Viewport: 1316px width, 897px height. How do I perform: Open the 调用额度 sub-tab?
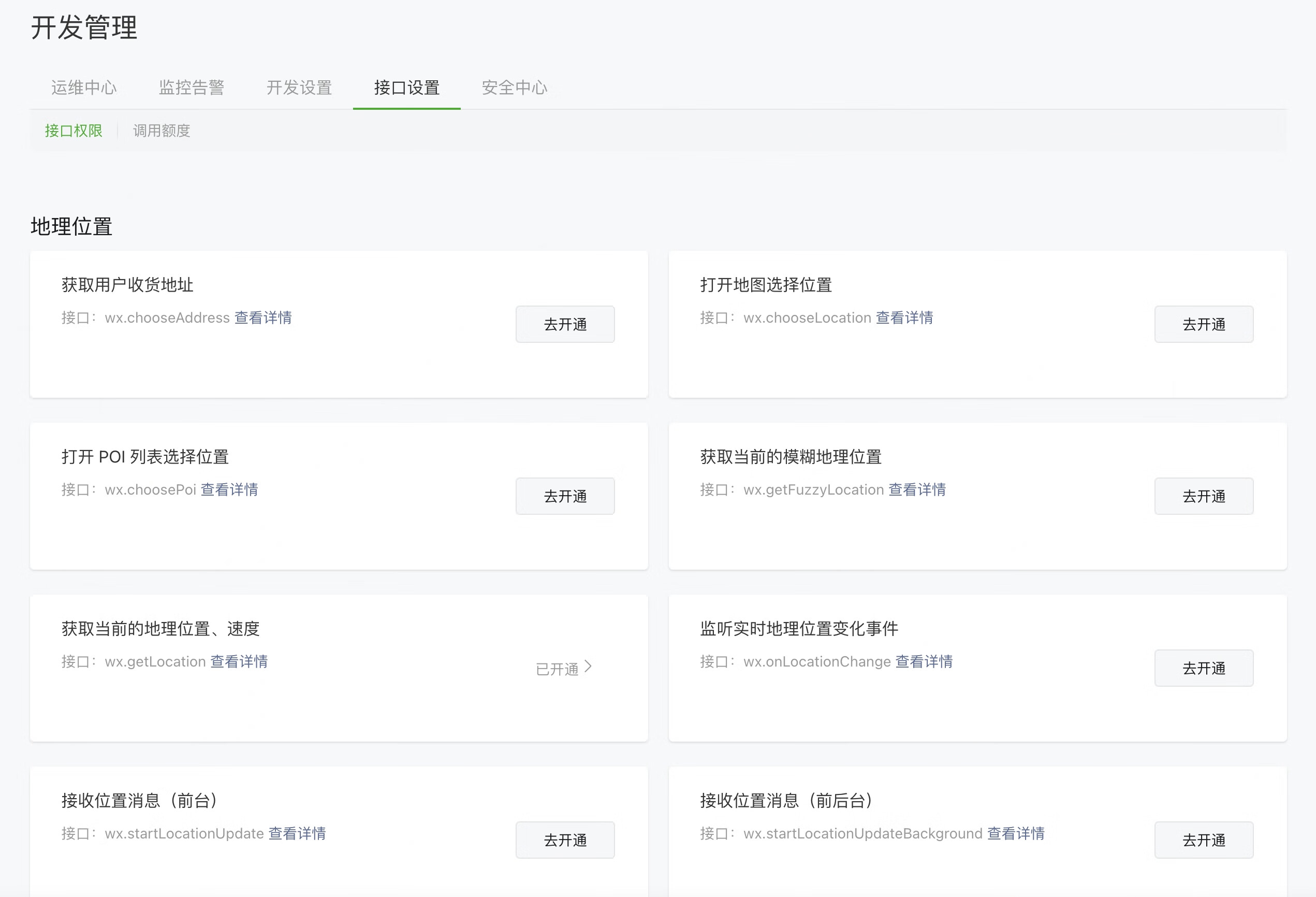point(162,131)
